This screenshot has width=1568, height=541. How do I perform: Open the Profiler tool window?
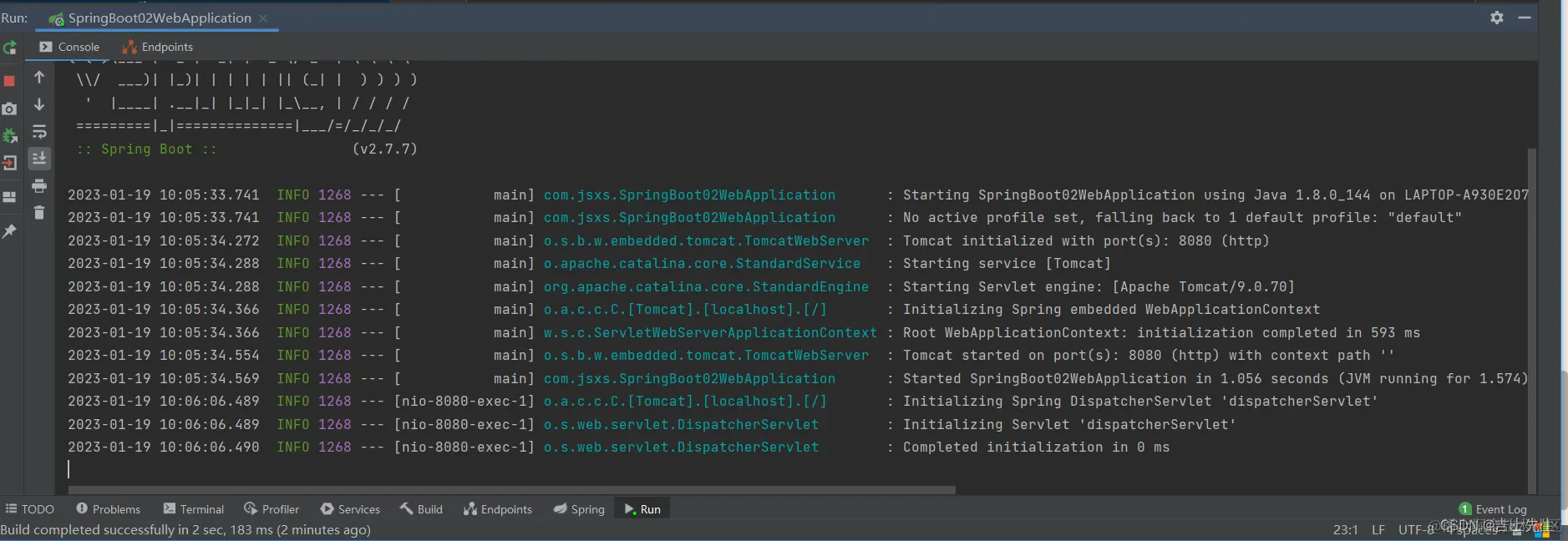(271, 509)
